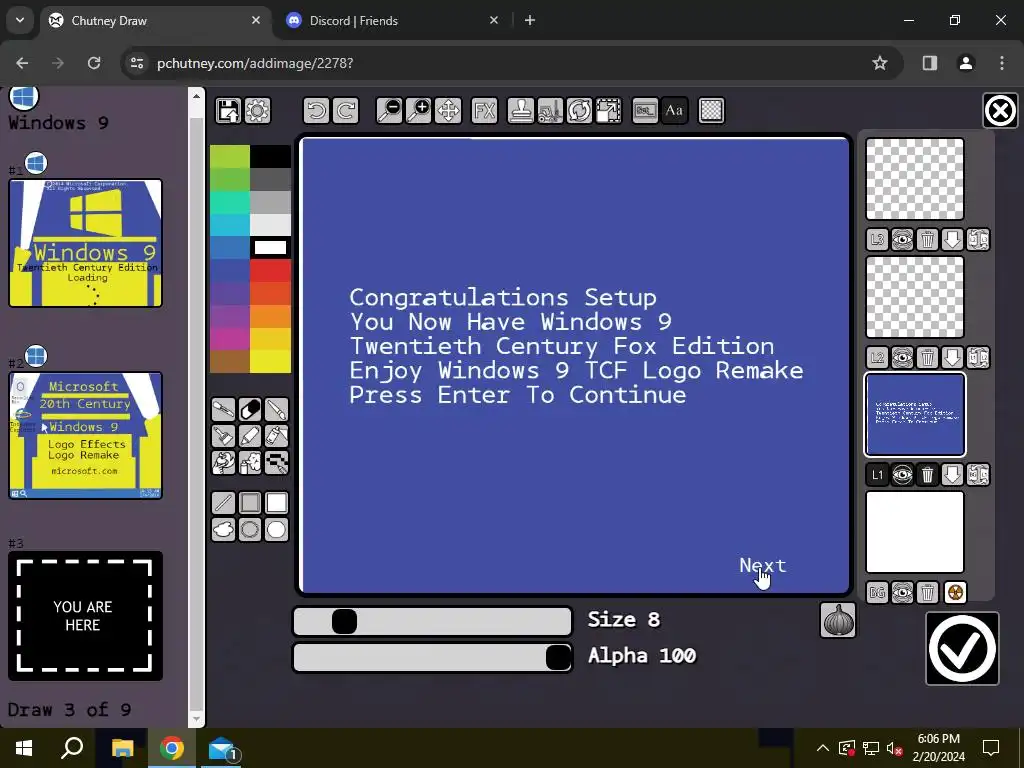Redo the last undone stroke
The width and height of the screenshot is (1024, 768).
[345, 110]
